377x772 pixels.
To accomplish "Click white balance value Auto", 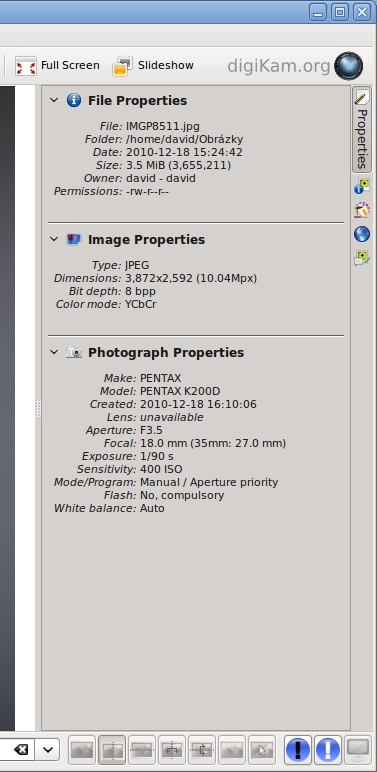I will point(152,508).
